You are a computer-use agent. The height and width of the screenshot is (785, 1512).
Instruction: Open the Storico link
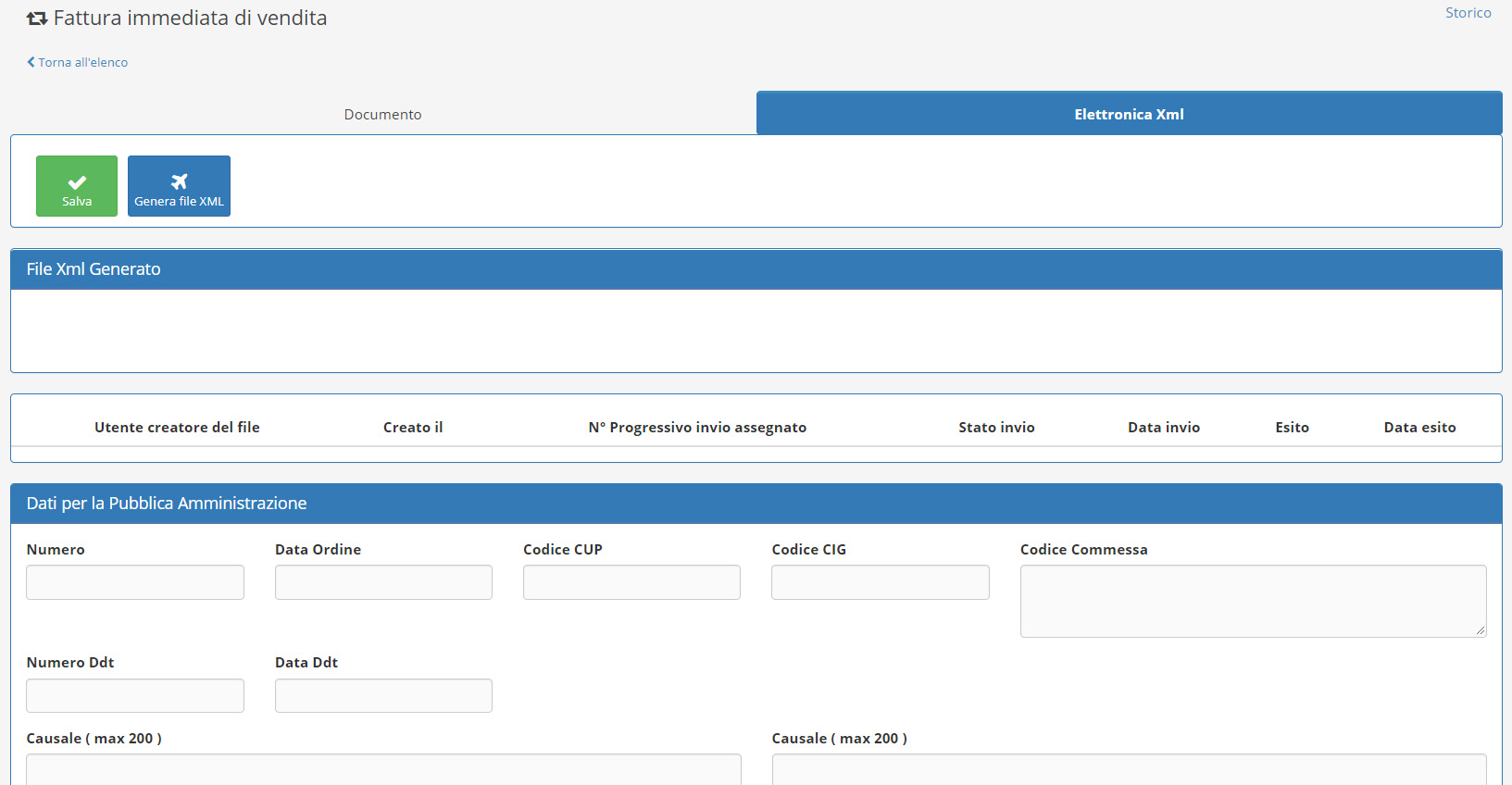pos(1468,13)
